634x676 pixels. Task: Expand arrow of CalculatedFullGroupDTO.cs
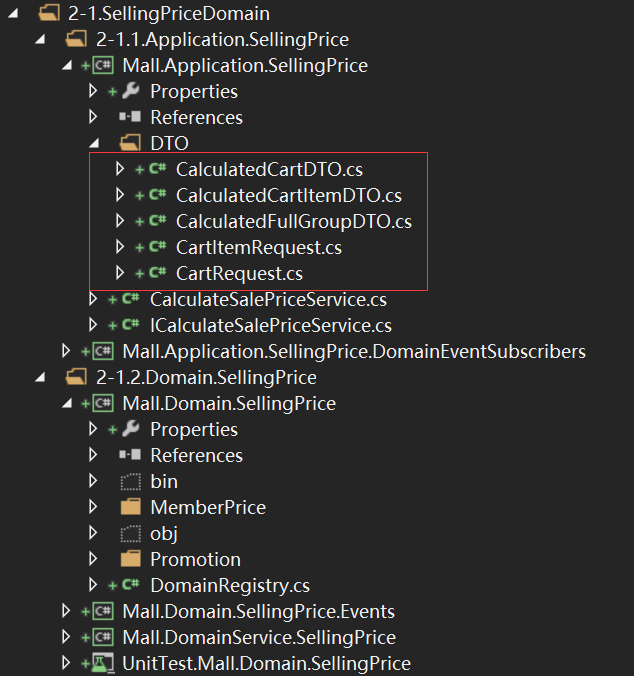pyautogui.click(x=120, y=221)
